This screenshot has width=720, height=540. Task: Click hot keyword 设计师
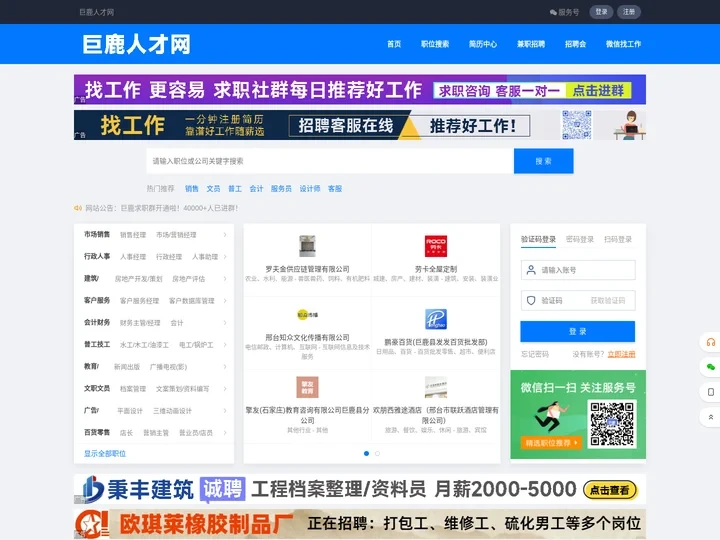310,189
